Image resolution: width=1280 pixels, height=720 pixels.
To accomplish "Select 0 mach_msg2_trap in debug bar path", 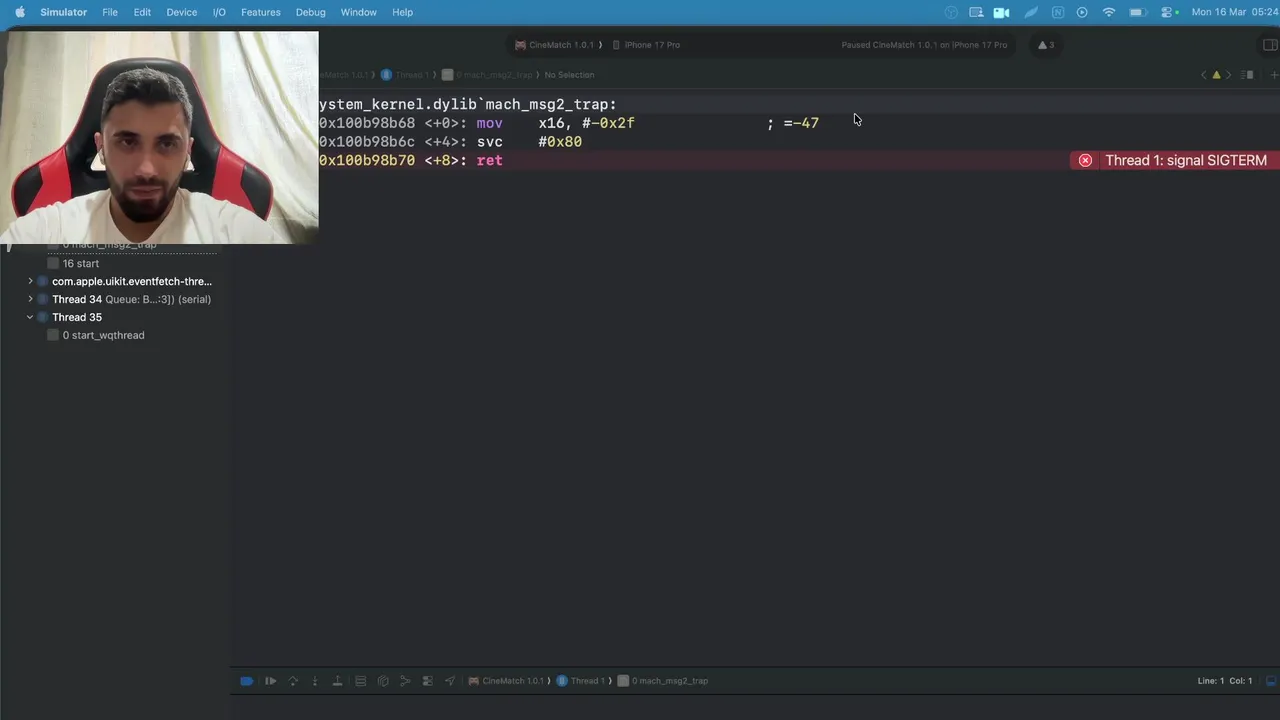I will coord(663,681).
